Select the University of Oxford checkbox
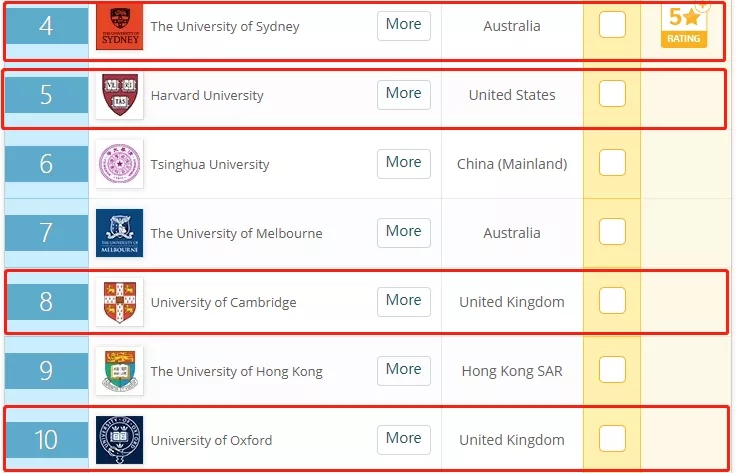Viewport: 736px width, 473px height. tap(612, 438)
